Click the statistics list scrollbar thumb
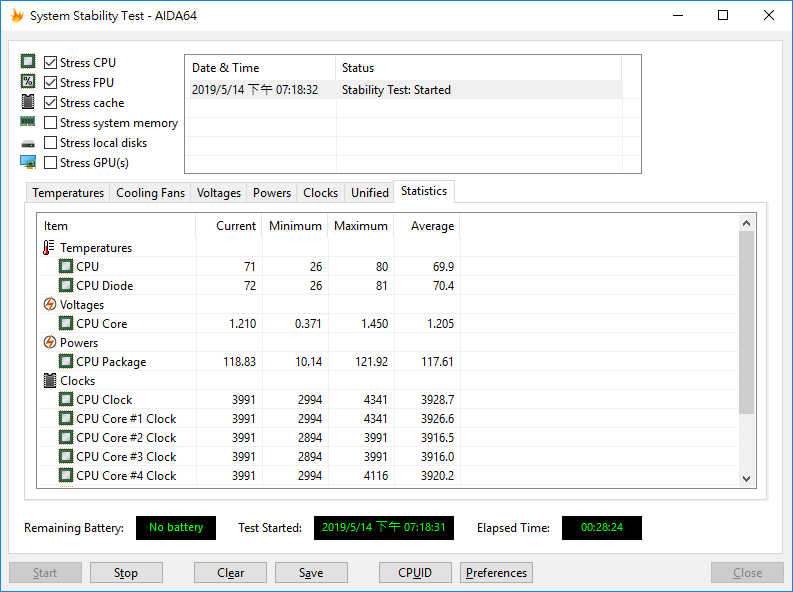This screenshot has width=793, height=592. tap(746, 323)
